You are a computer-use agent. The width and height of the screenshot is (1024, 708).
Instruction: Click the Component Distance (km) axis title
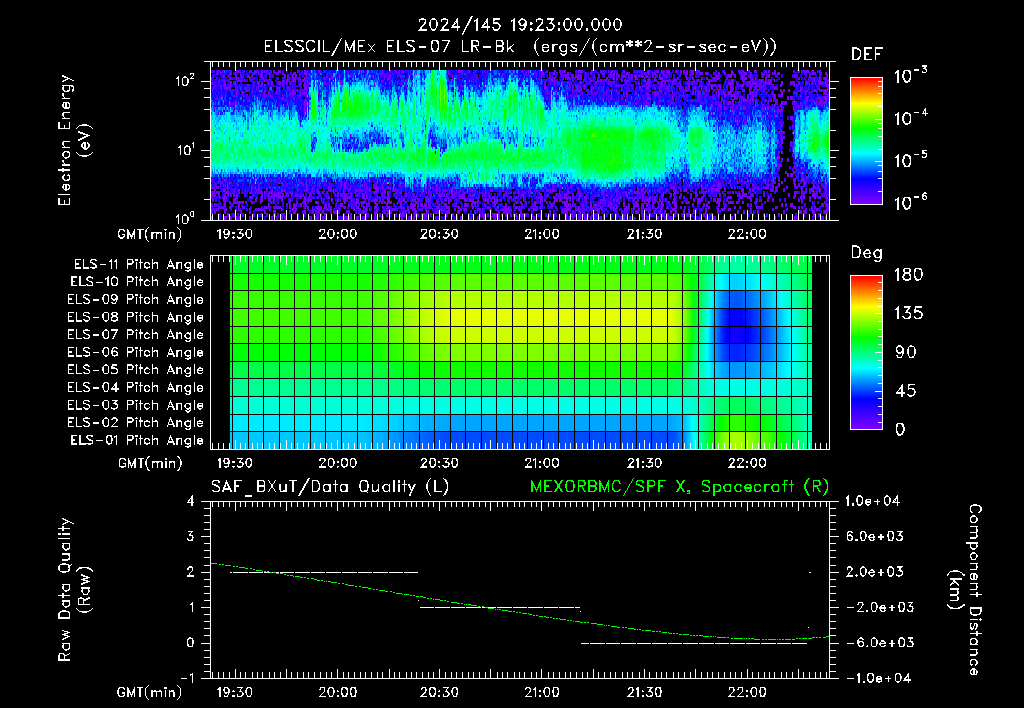click(965, 590)
